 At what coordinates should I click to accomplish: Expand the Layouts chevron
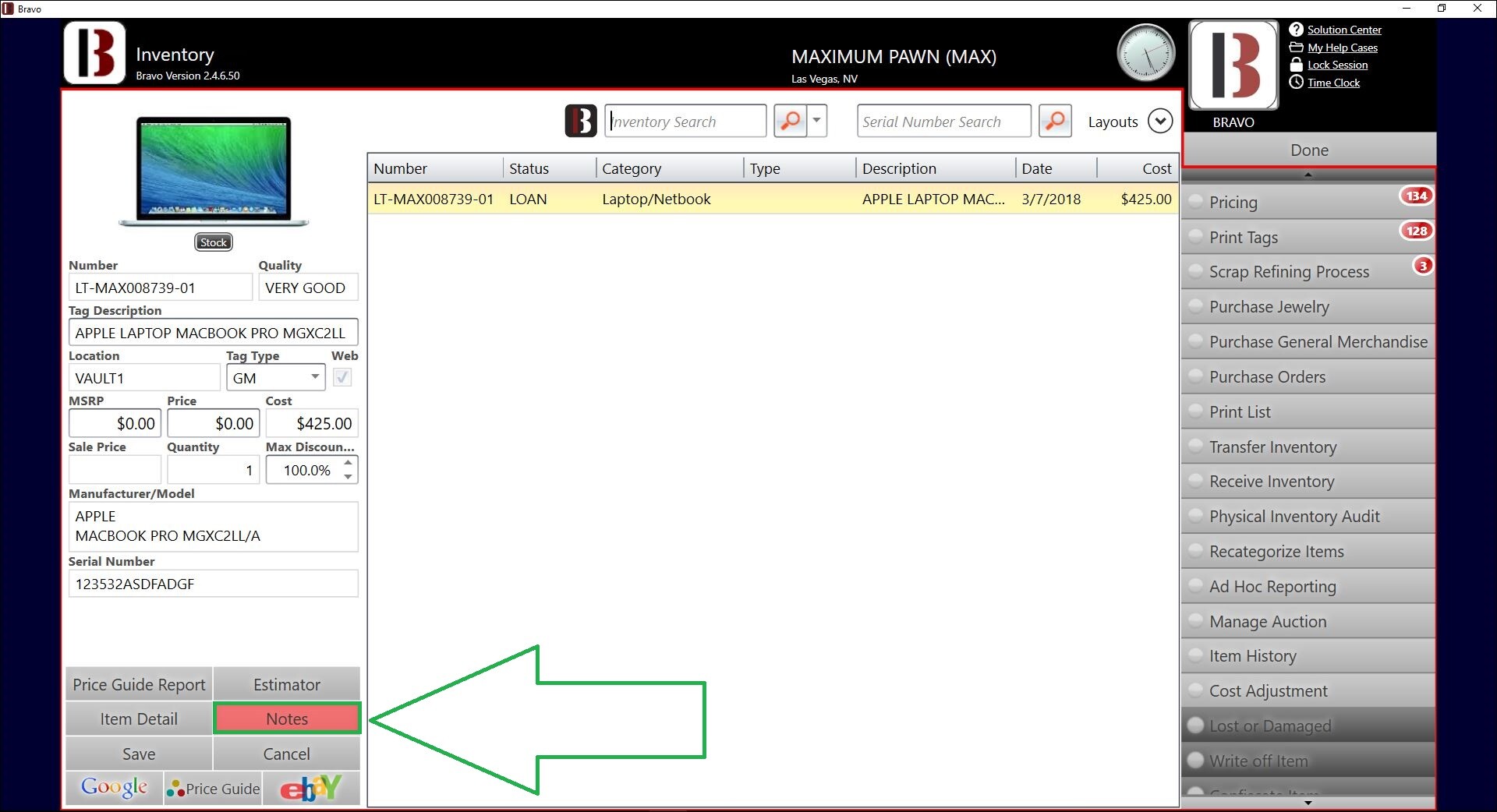click(1160, 121)
